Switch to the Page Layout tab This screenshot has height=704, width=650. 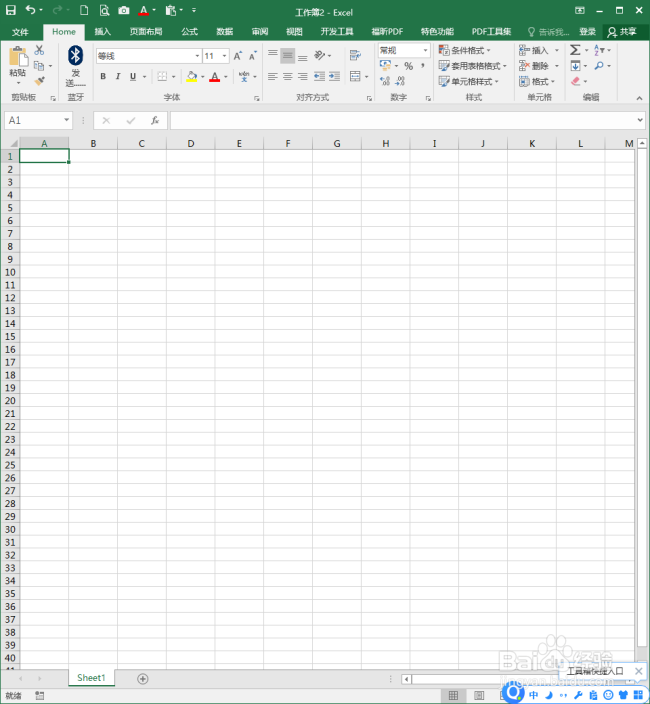(146, 31)
